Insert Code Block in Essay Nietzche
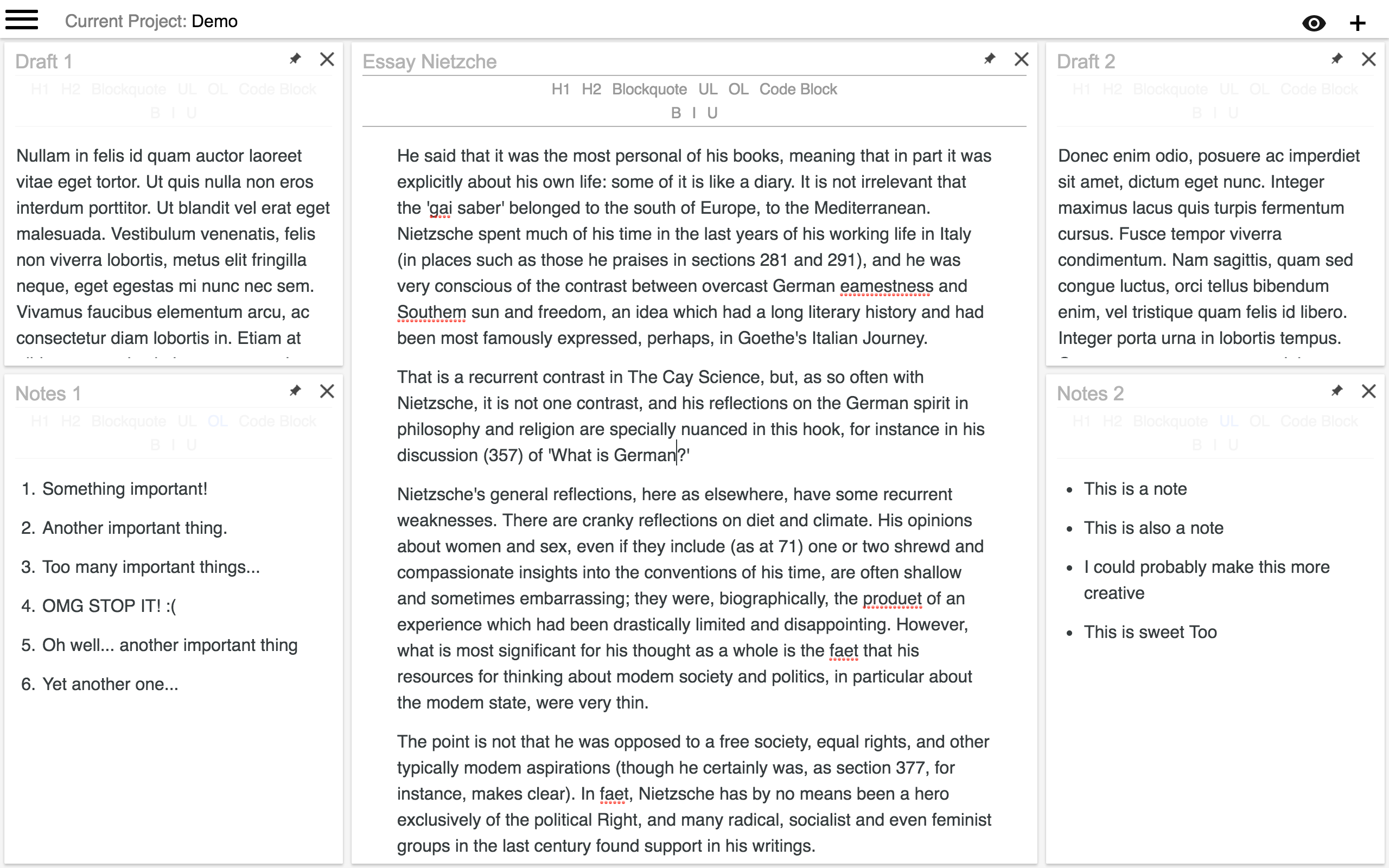 [x=798, y=90]
